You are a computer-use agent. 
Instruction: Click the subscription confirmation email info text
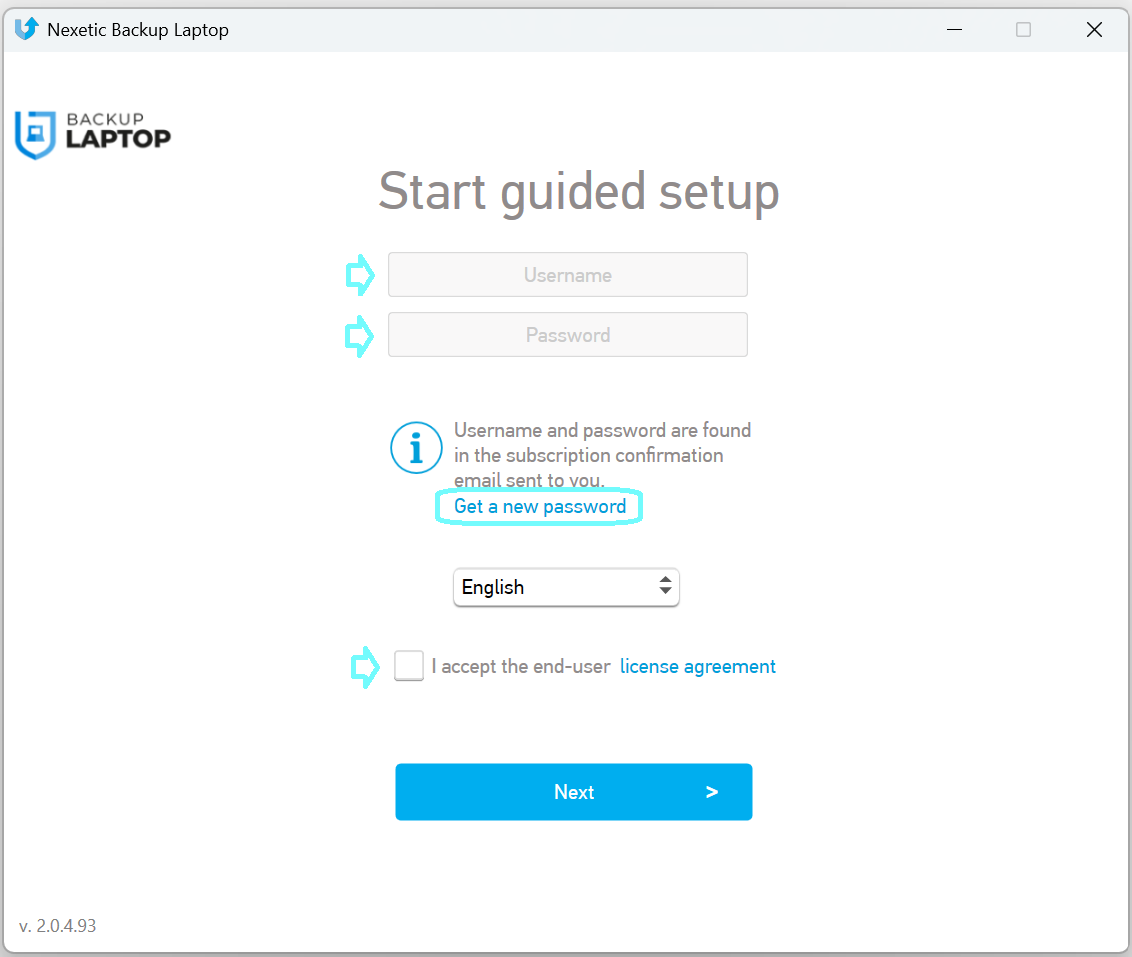coord(602,455)
